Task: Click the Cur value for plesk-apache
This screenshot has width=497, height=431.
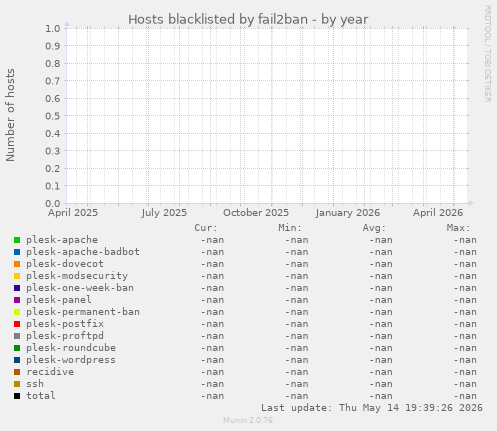Action: 212,240
